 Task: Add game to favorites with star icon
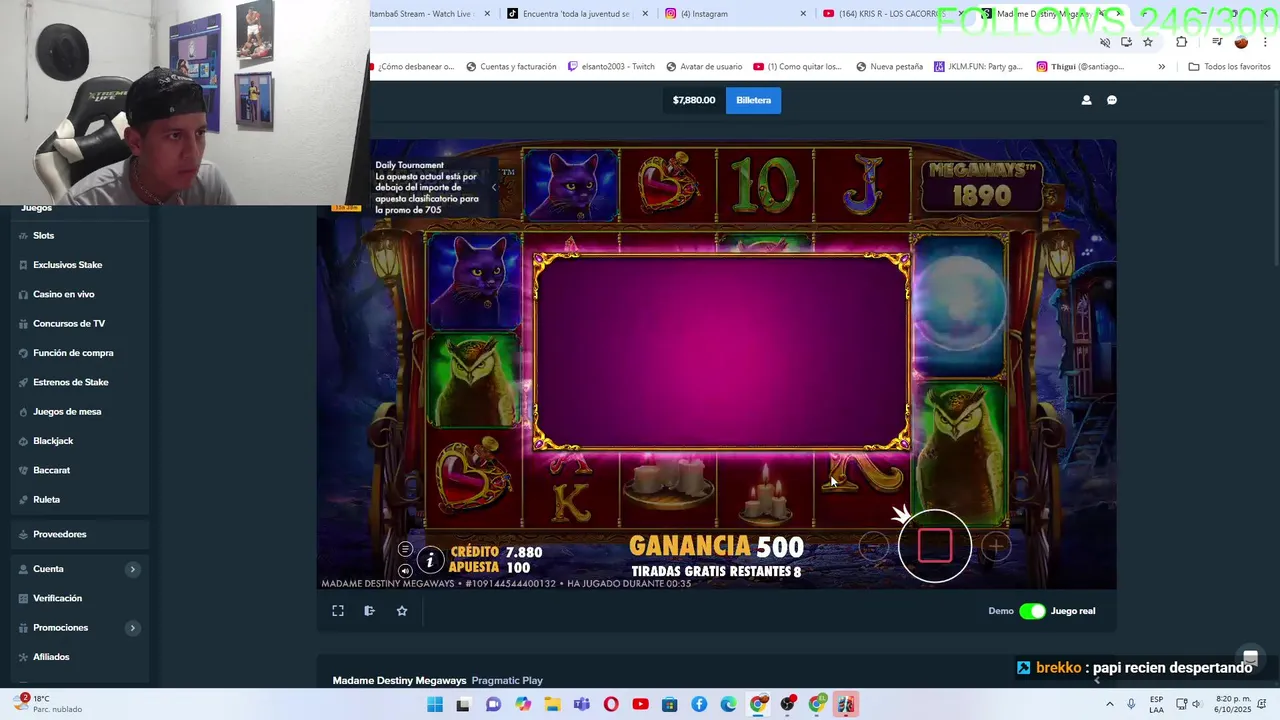pyautogui.click(x=402, y=611)
